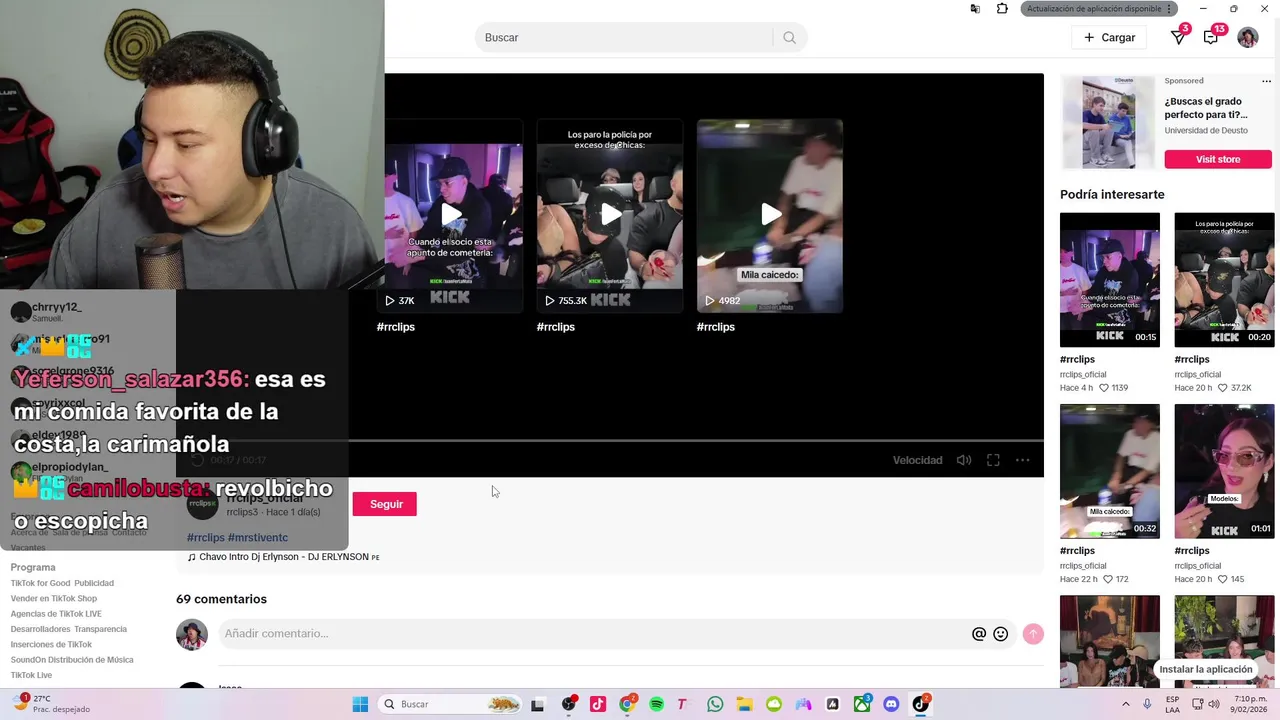Click the #mrstiventc hashtag link
The width and height of the screenshot is (1280, 720).
click(x=258, y=538)
